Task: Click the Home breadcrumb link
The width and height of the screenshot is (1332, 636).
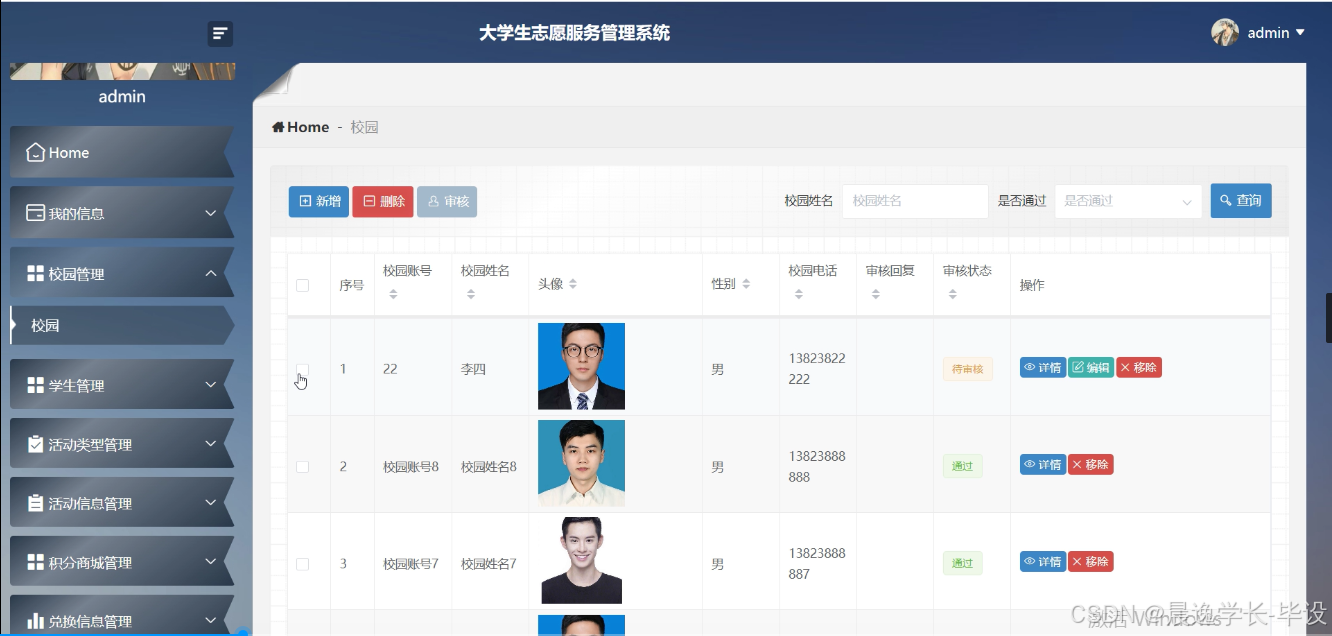Action: 301,127
